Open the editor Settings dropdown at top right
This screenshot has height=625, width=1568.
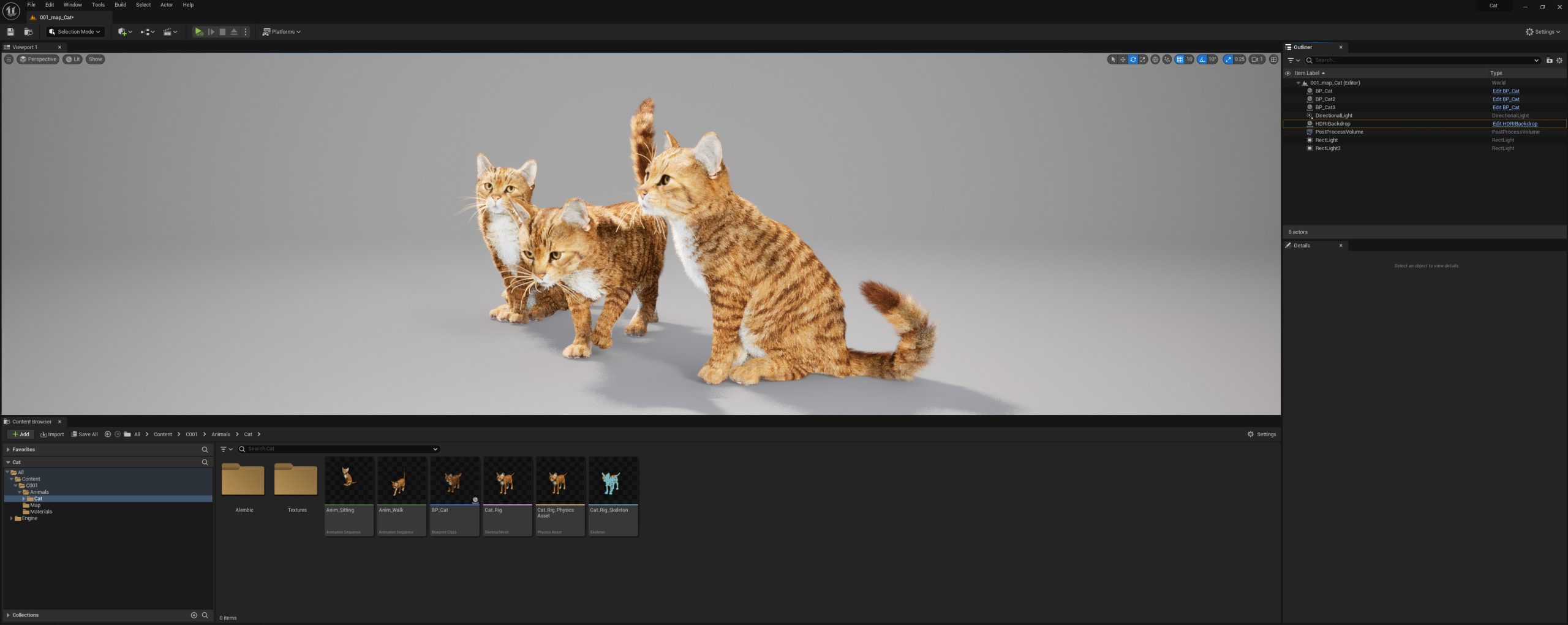point(1543,32)
